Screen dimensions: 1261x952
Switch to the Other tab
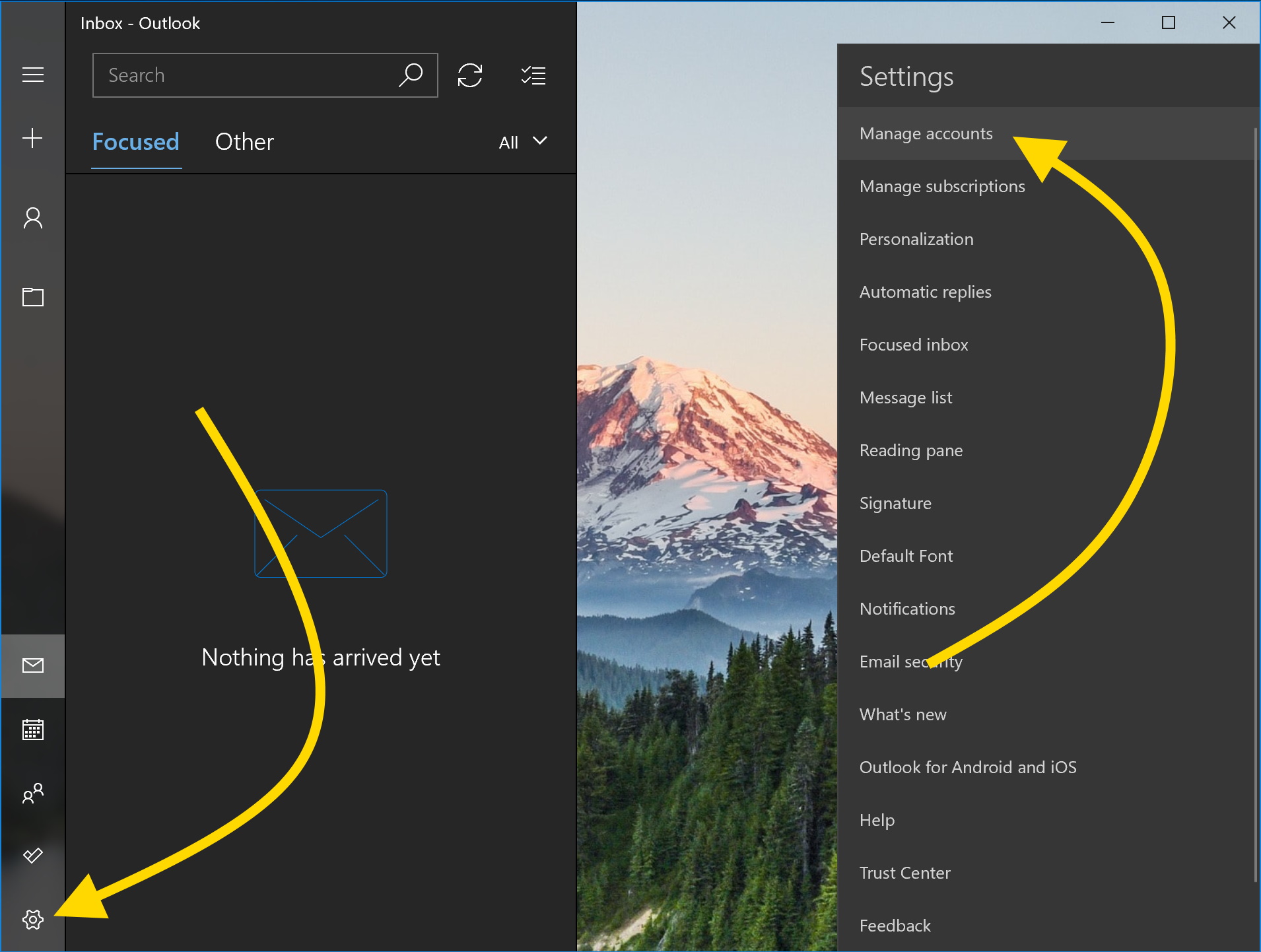tap(244, 141)
